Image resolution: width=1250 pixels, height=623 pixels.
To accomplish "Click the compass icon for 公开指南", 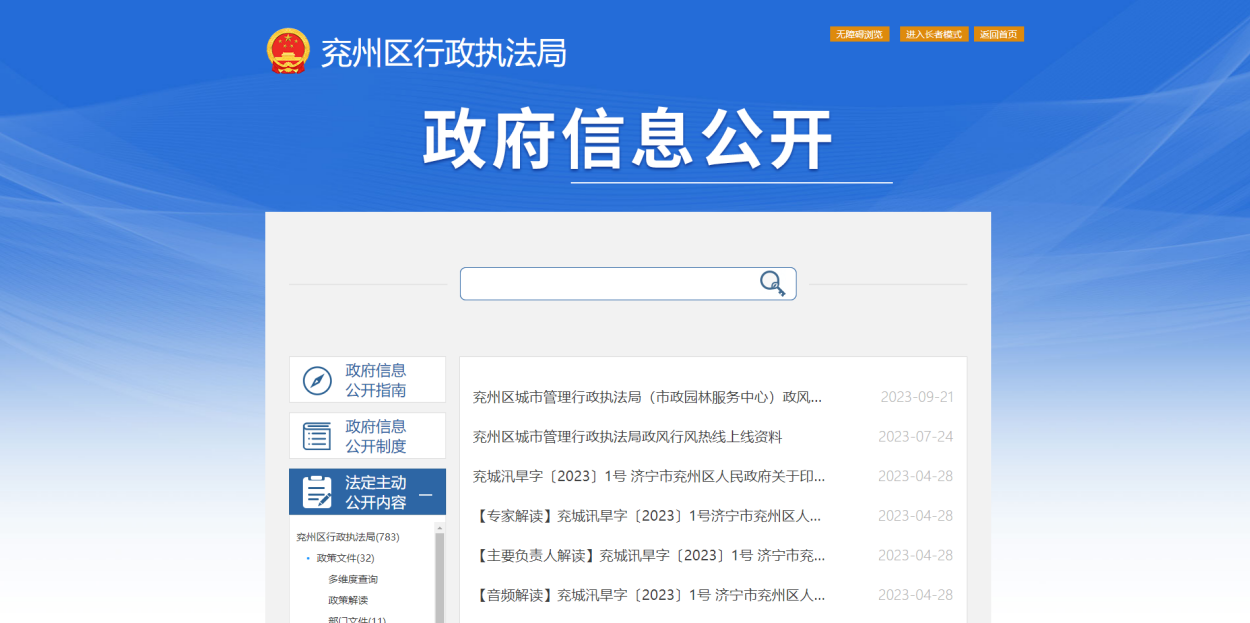I will (317, 381).
